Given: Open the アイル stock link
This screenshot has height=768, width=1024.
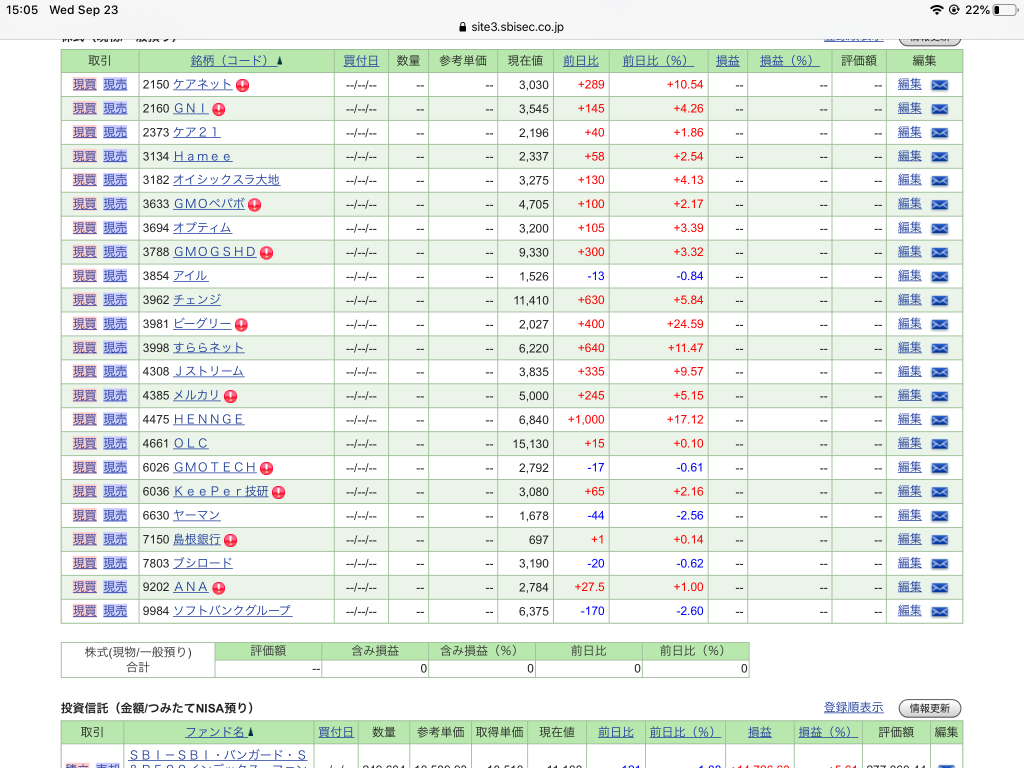Looking at the screenshot, I should click(191, 276).
